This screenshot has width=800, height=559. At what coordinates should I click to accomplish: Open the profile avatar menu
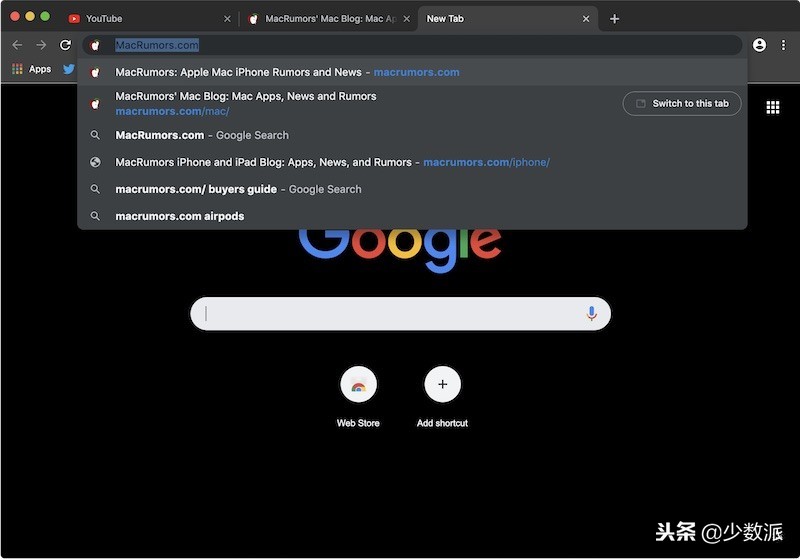[x=759, y=45]
